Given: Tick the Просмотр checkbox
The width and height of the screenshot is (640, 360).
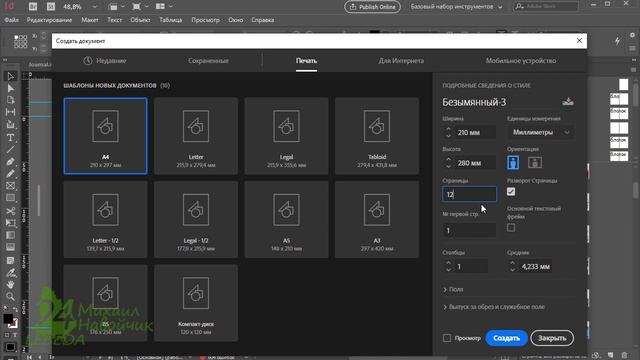Looking at the screenshot, I should coord(447,338).
